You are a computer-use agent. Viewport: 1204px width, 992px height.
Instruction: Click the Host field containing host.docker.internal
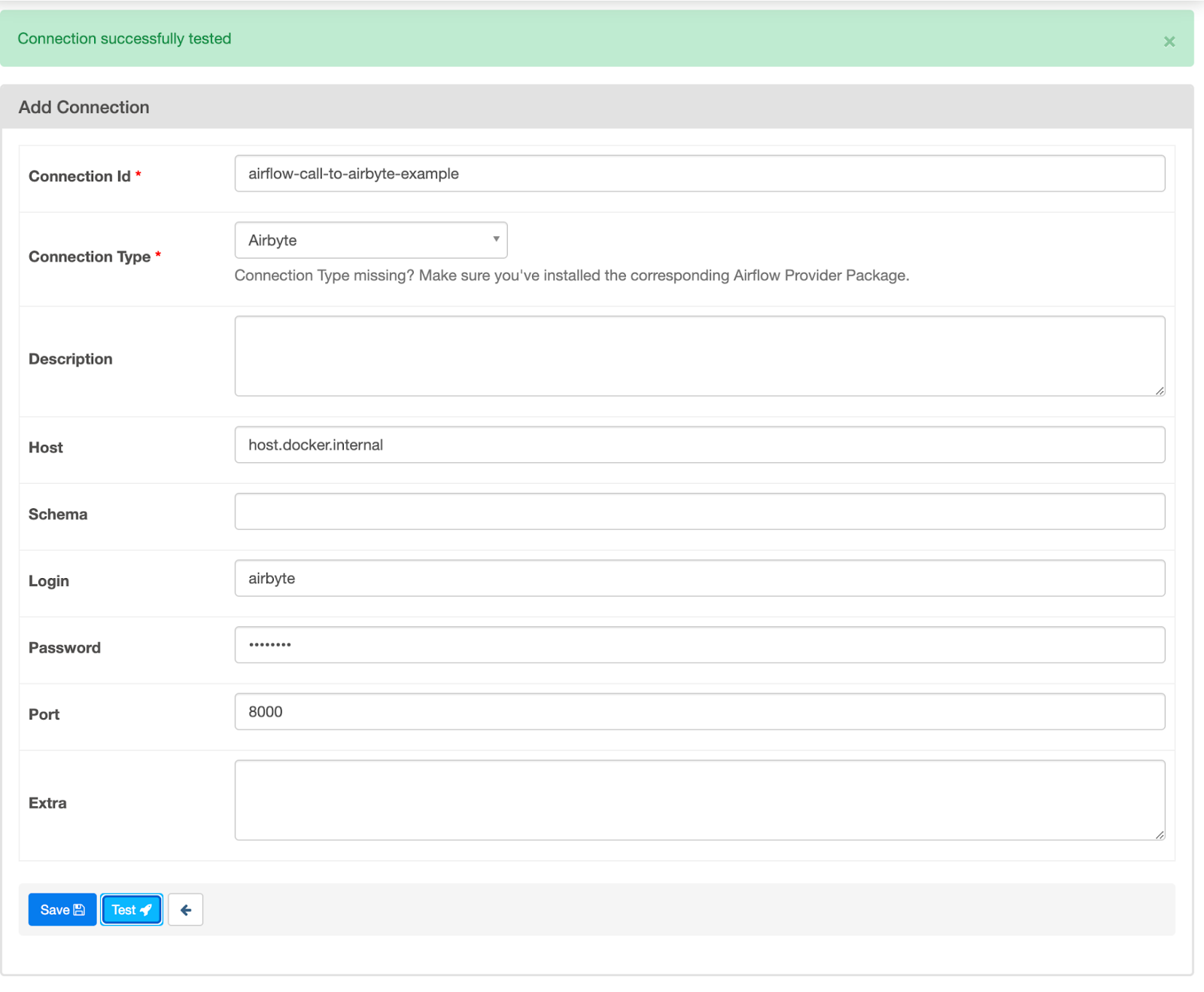click(699, 444)
